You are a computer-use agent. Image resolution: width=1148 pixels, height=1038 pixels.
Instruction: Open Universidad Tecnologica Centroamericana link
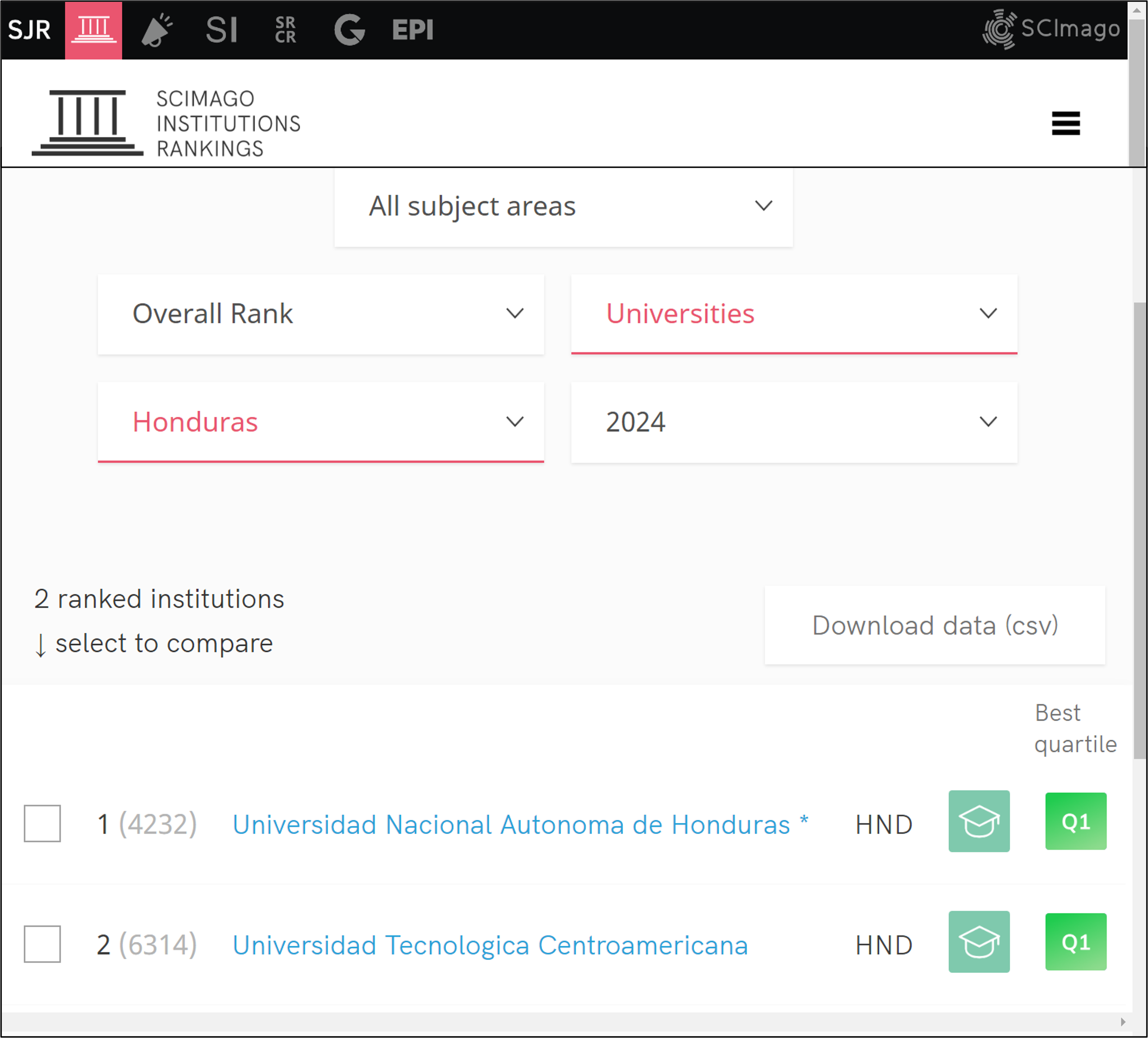(490, 945)
